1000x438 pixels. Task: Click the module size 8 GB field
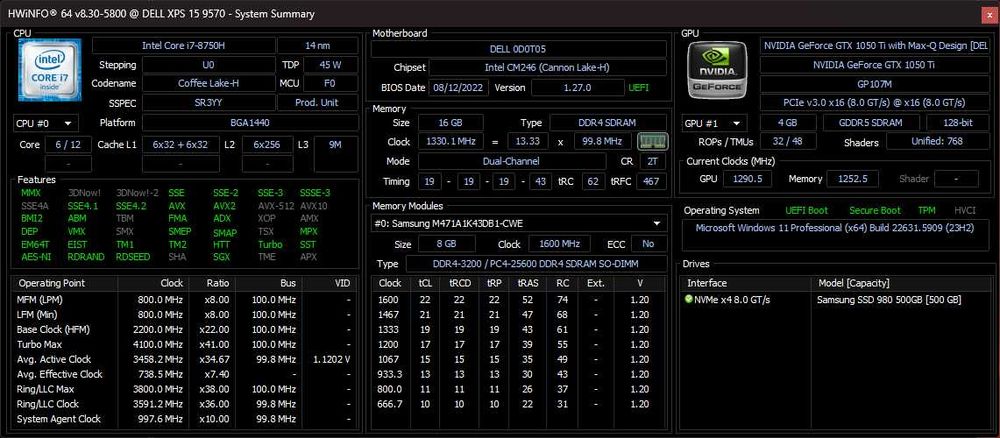[x=446, y=244]
